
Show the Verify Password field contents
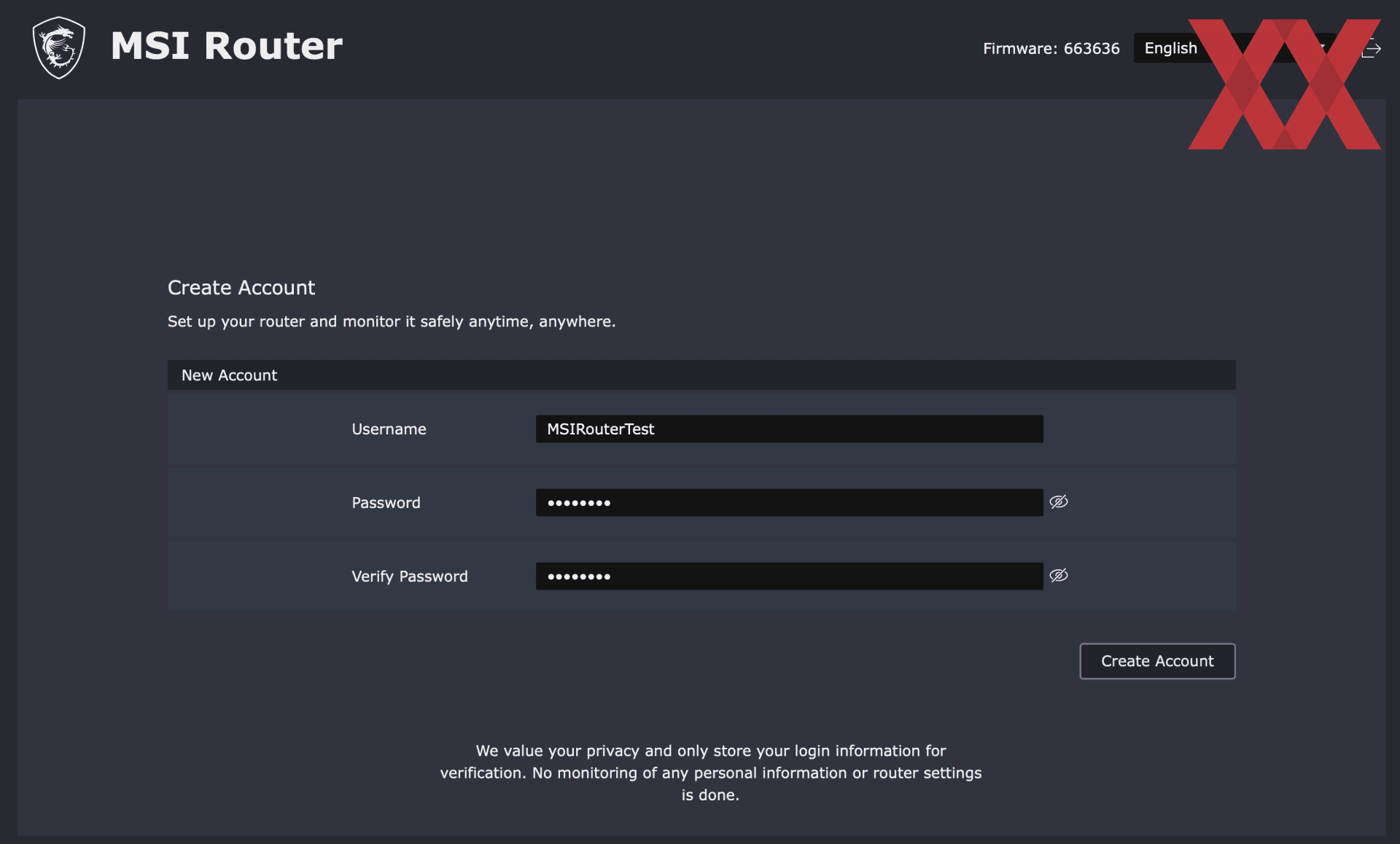(1059, 575)
